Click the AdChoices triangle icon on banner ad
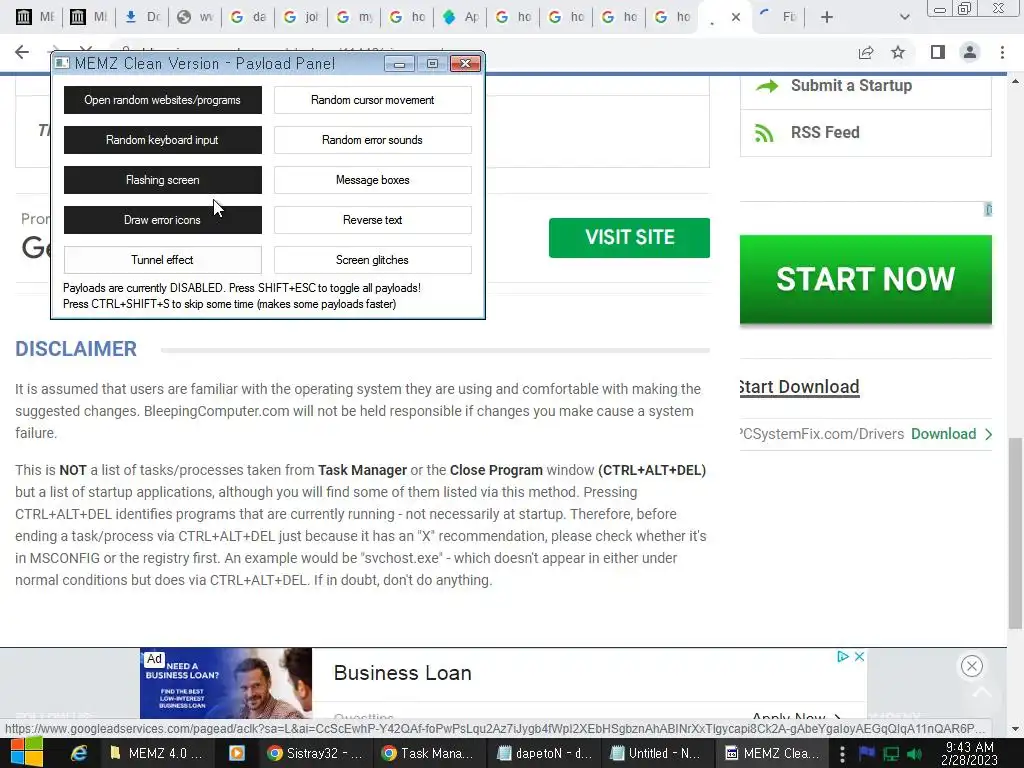Viewport: 1024px width, 768px height. coord(843,656)
